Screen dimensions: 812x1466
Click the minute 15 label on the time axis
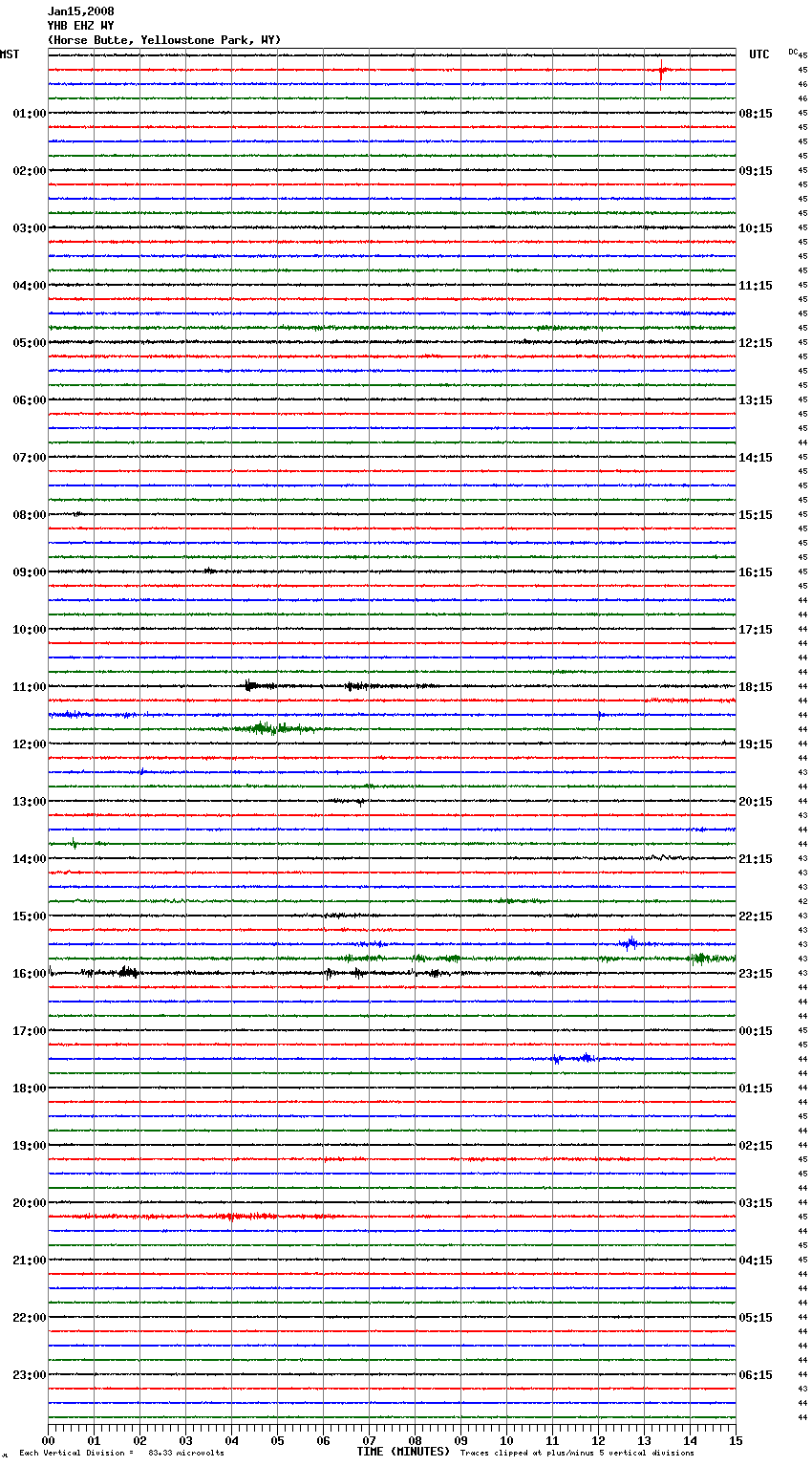[736, 1440]
